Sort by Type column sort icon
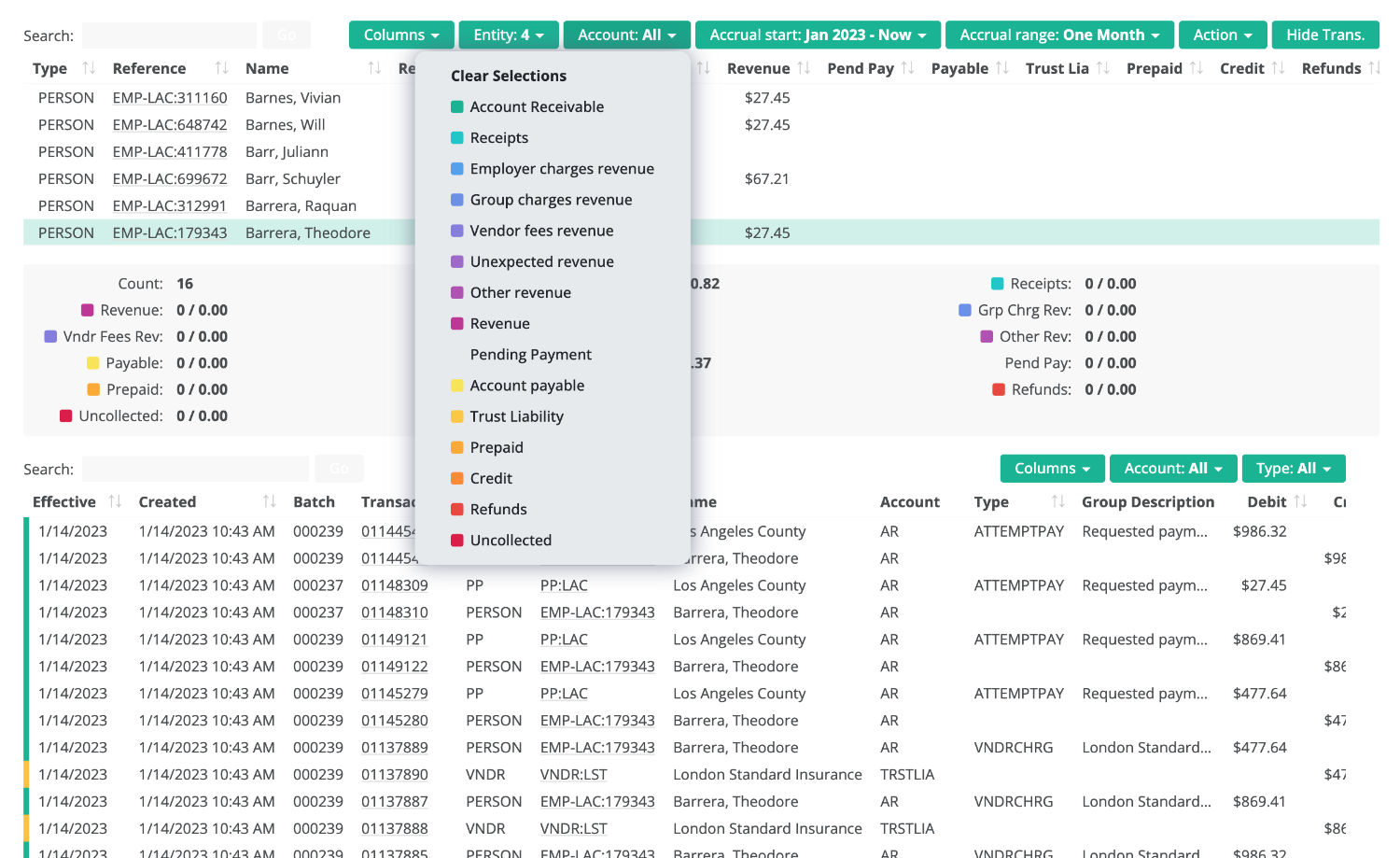This screenshot has height=858, width=1400. [89, 68]
